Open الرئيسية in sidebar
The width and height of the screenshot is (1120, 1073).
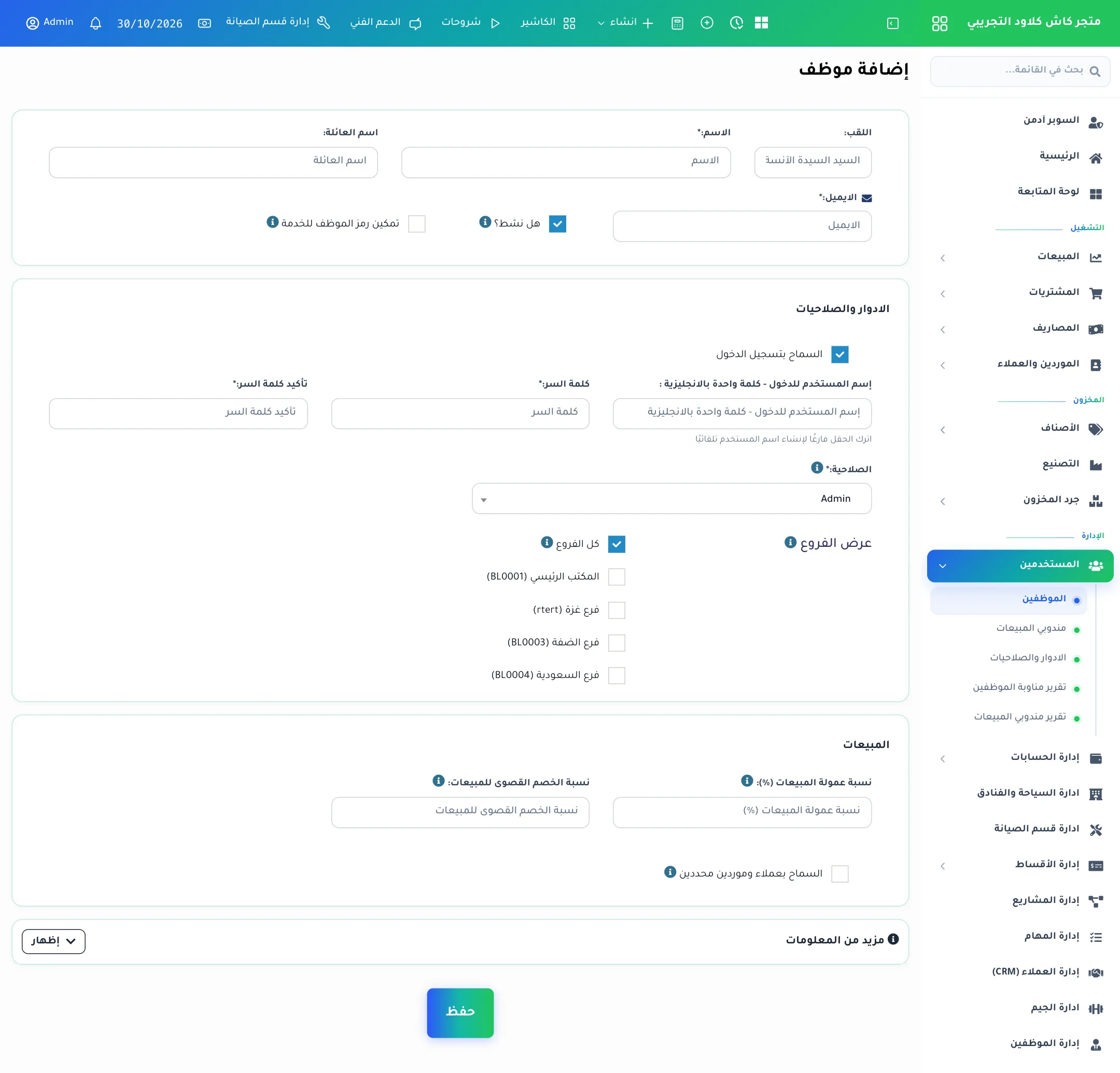click(1020, 157)
